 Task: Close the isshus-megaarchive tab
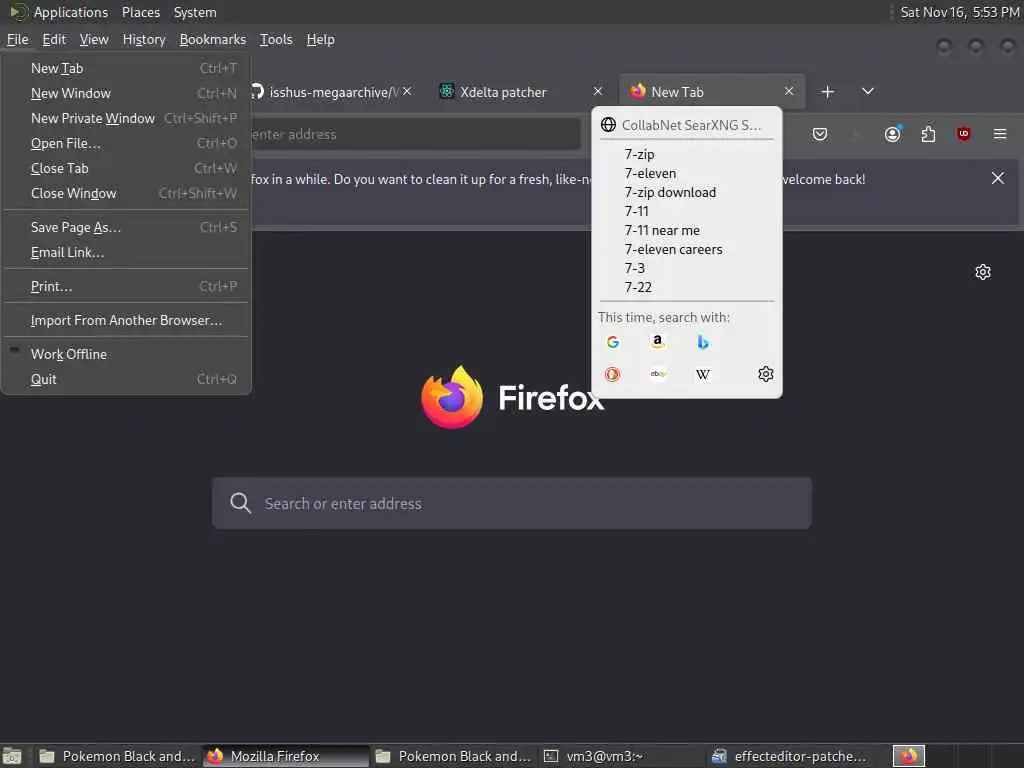coord(407,91)
